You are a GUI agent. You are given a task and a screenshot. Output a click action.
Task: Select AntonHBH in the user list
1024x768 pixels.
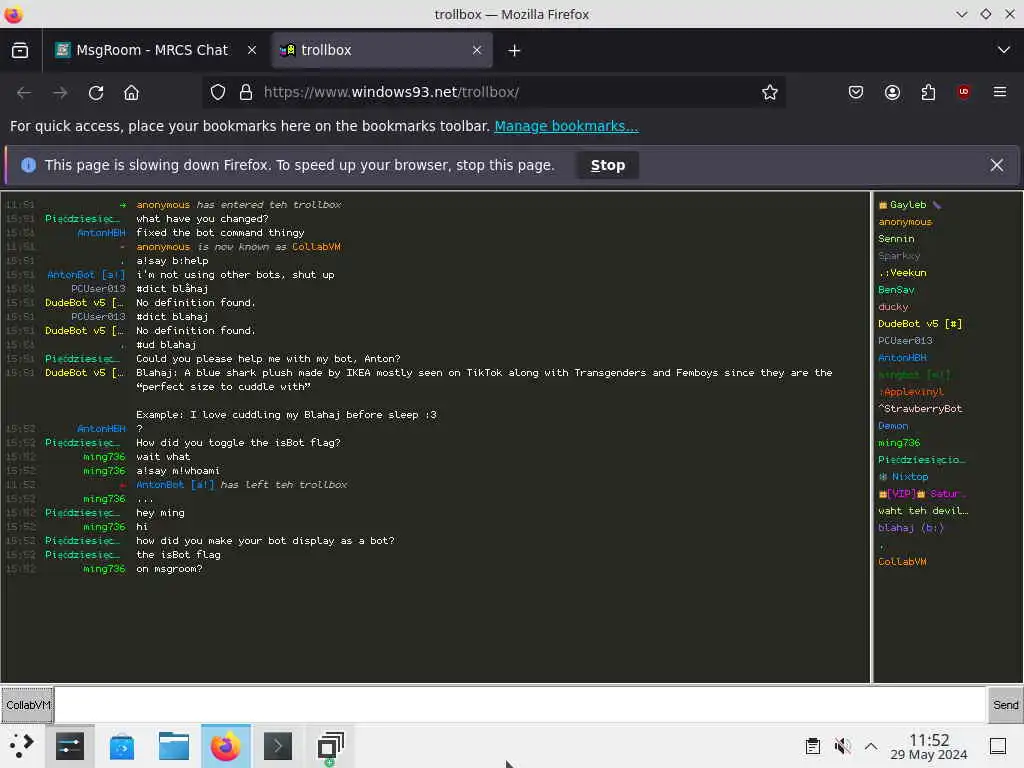click(x=902, y=358)
